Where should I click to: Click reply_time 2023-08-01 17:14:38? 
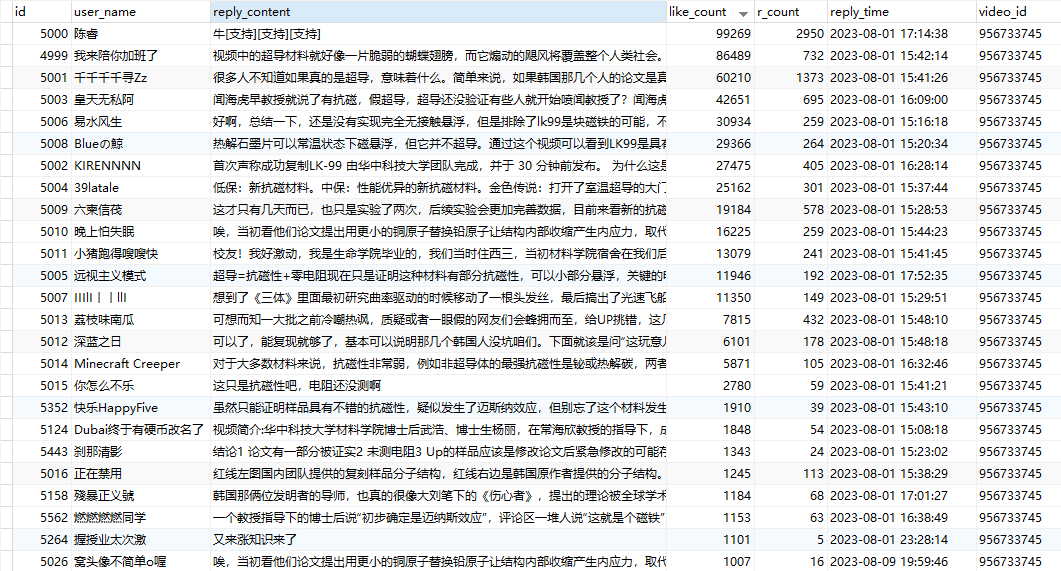[889, 34]
